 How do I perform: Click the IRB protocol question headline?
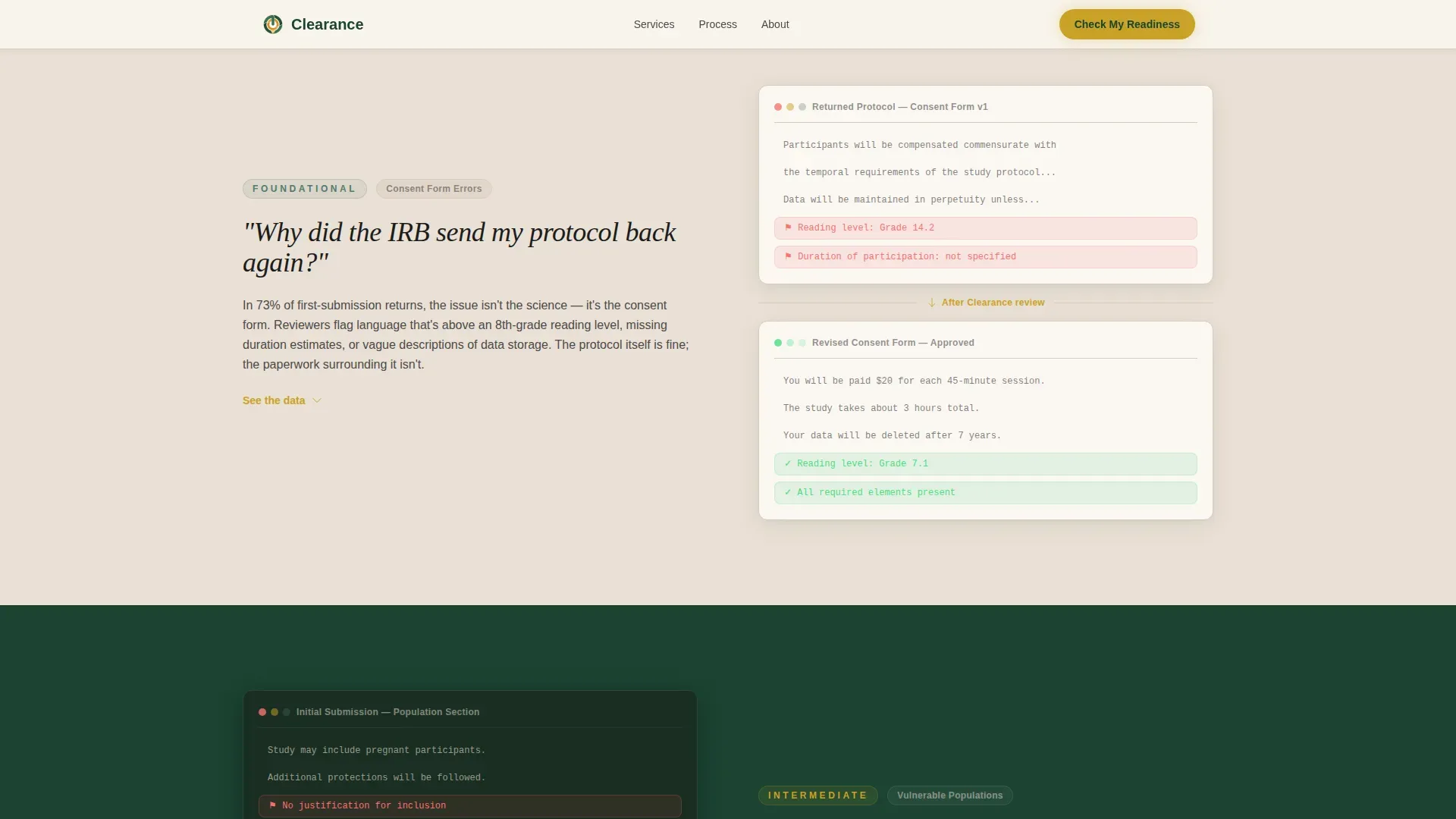460,247
